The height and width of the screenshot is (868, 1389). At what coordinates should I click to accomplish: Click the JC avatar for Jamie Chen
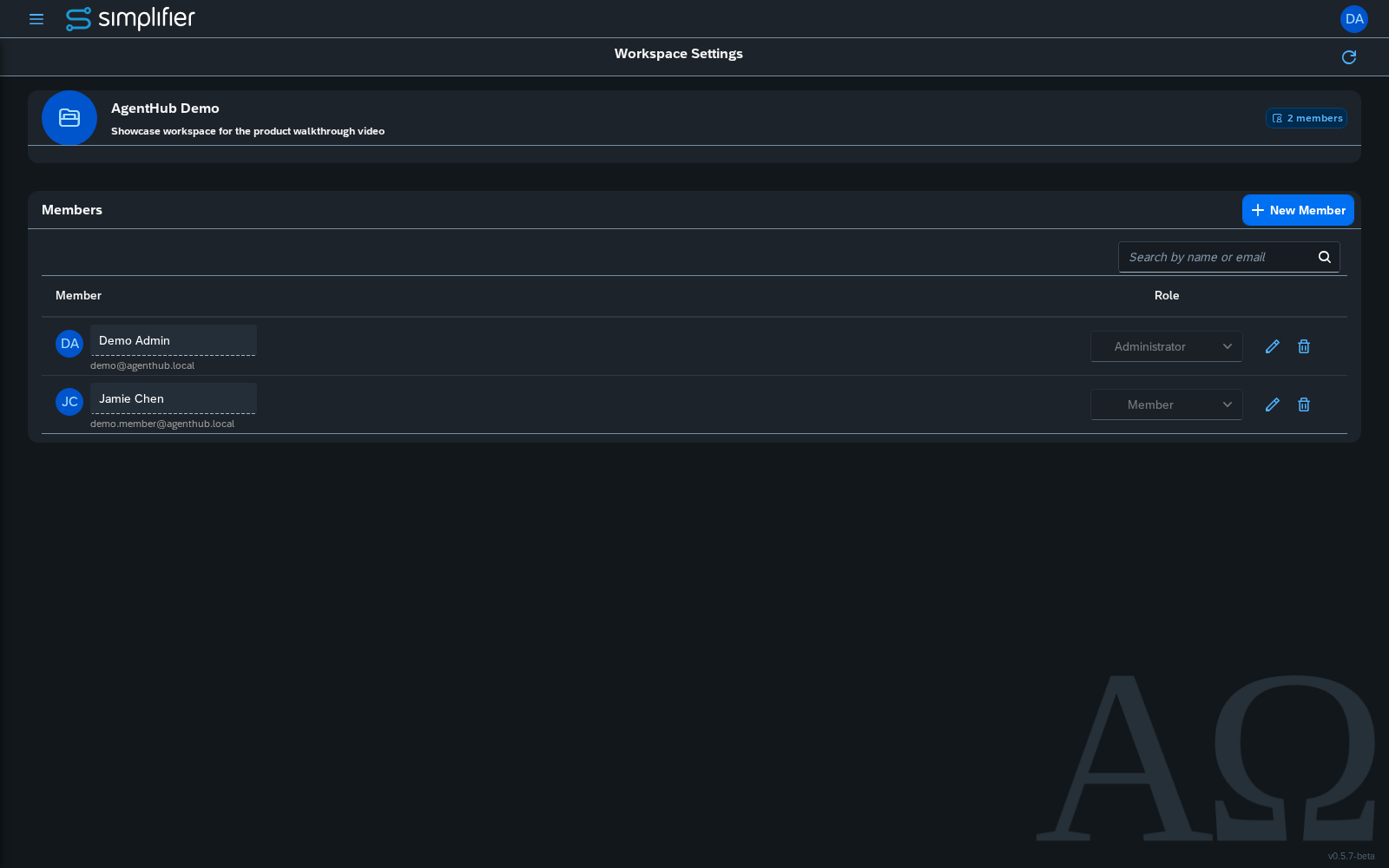(69, 402)
